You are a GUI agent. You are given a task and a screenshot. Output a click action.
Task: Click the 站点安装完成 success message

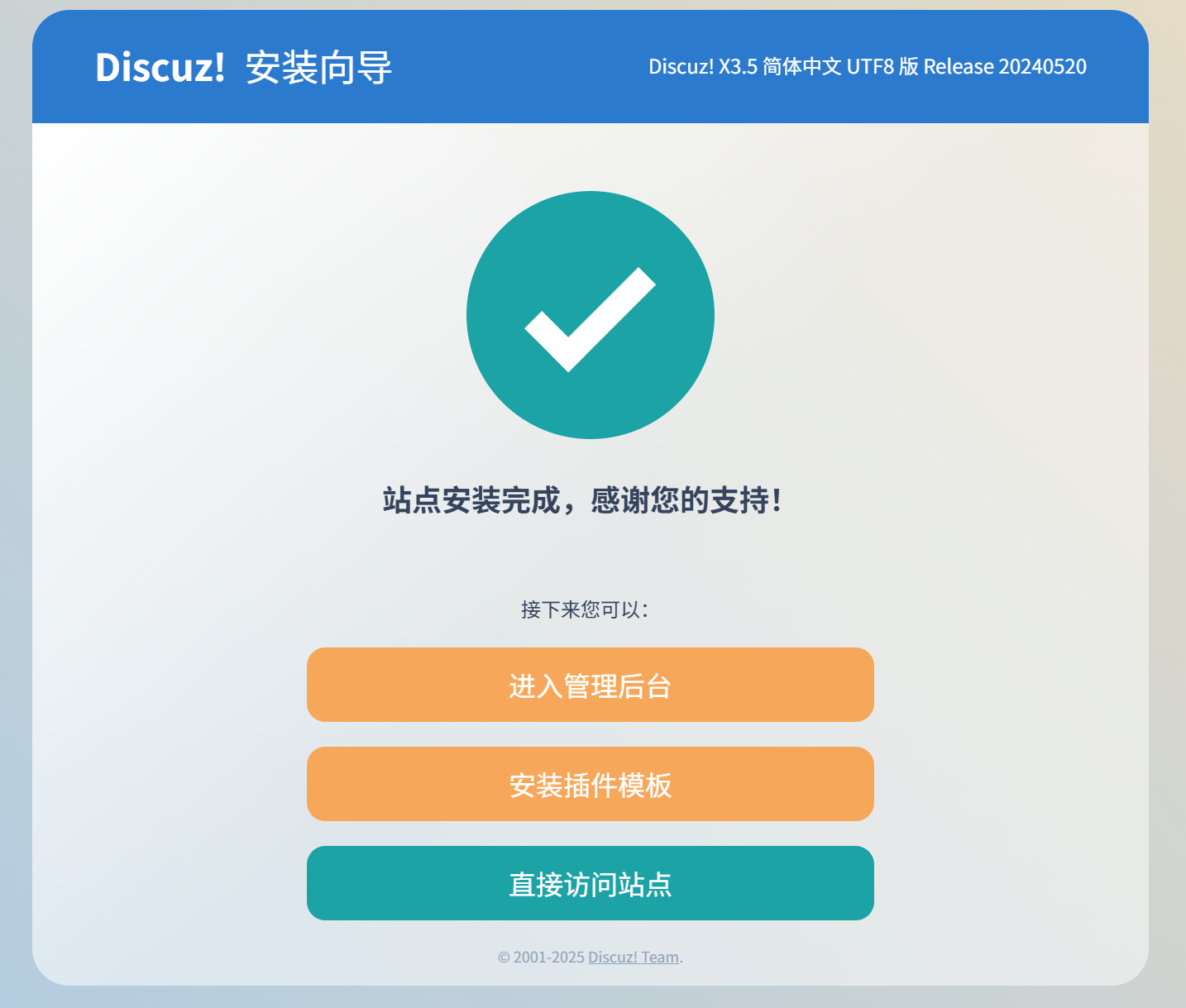coord(471,499)
